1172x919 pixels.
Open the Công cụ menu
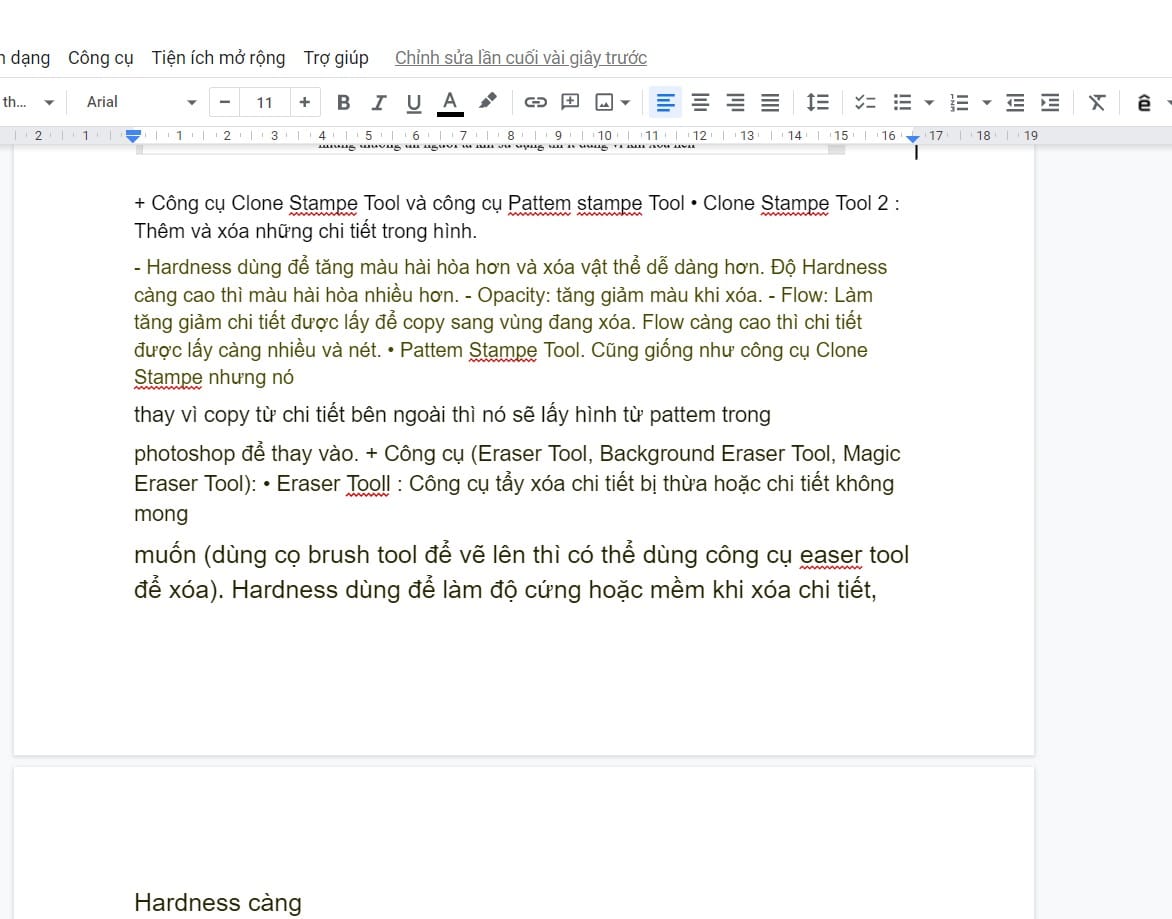tap(101, 58)
